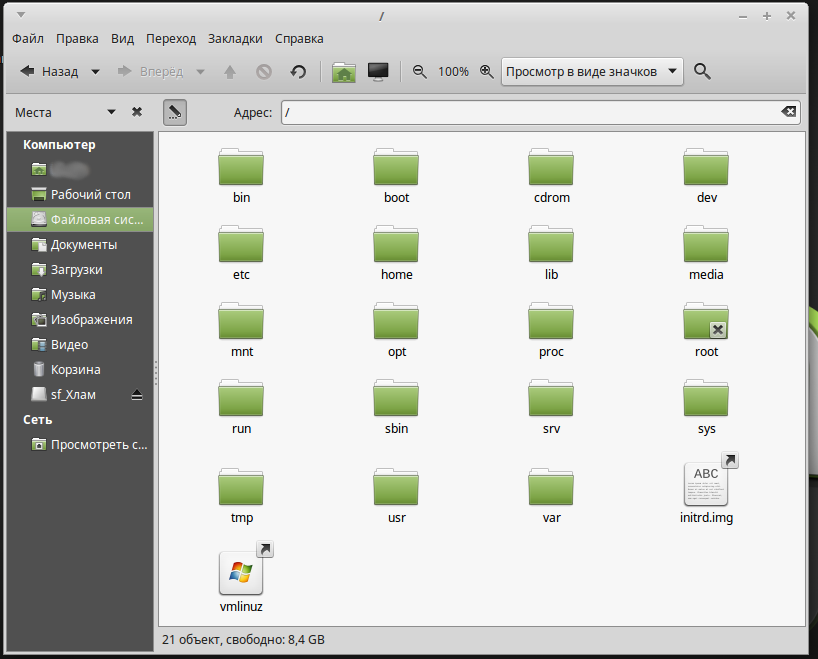This screenshot has height=659, width=818.
Task: Select the media folder icon
Action: coord(706,244)
